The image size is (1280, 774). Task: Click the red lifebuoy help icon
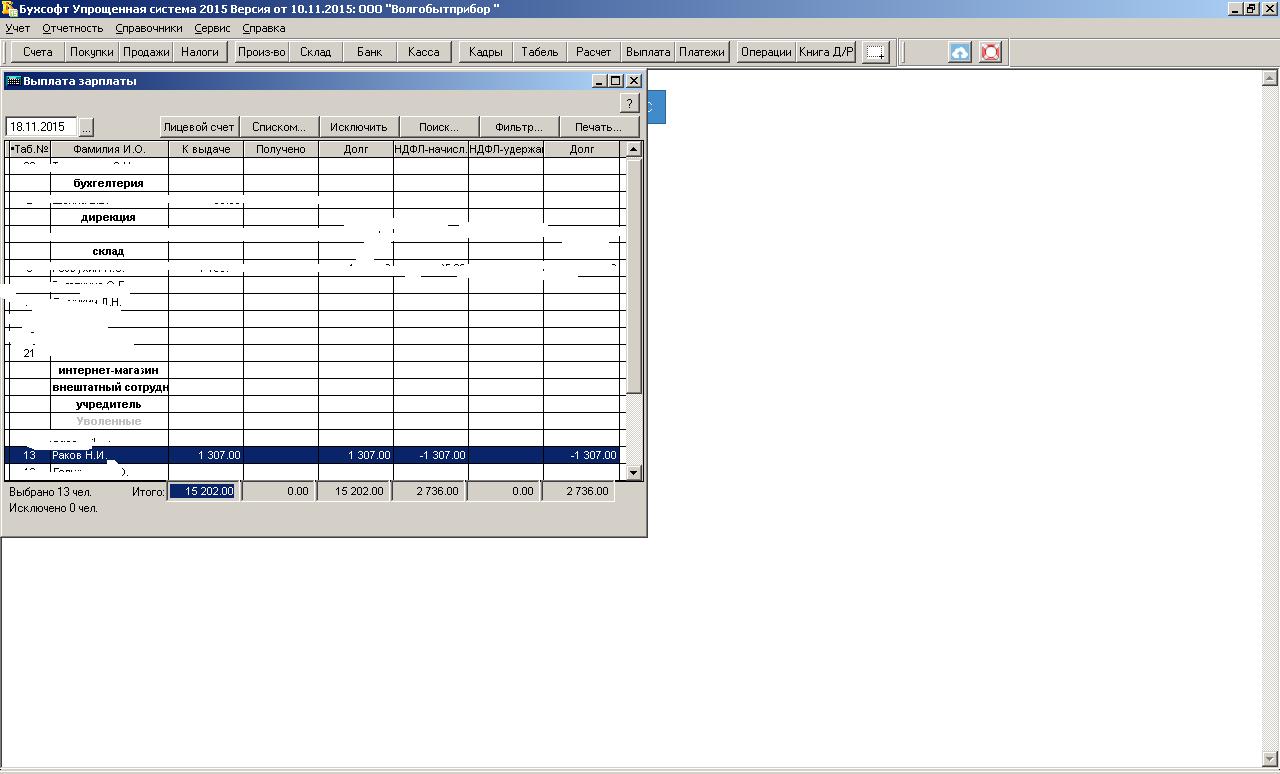tap(990, 52)
